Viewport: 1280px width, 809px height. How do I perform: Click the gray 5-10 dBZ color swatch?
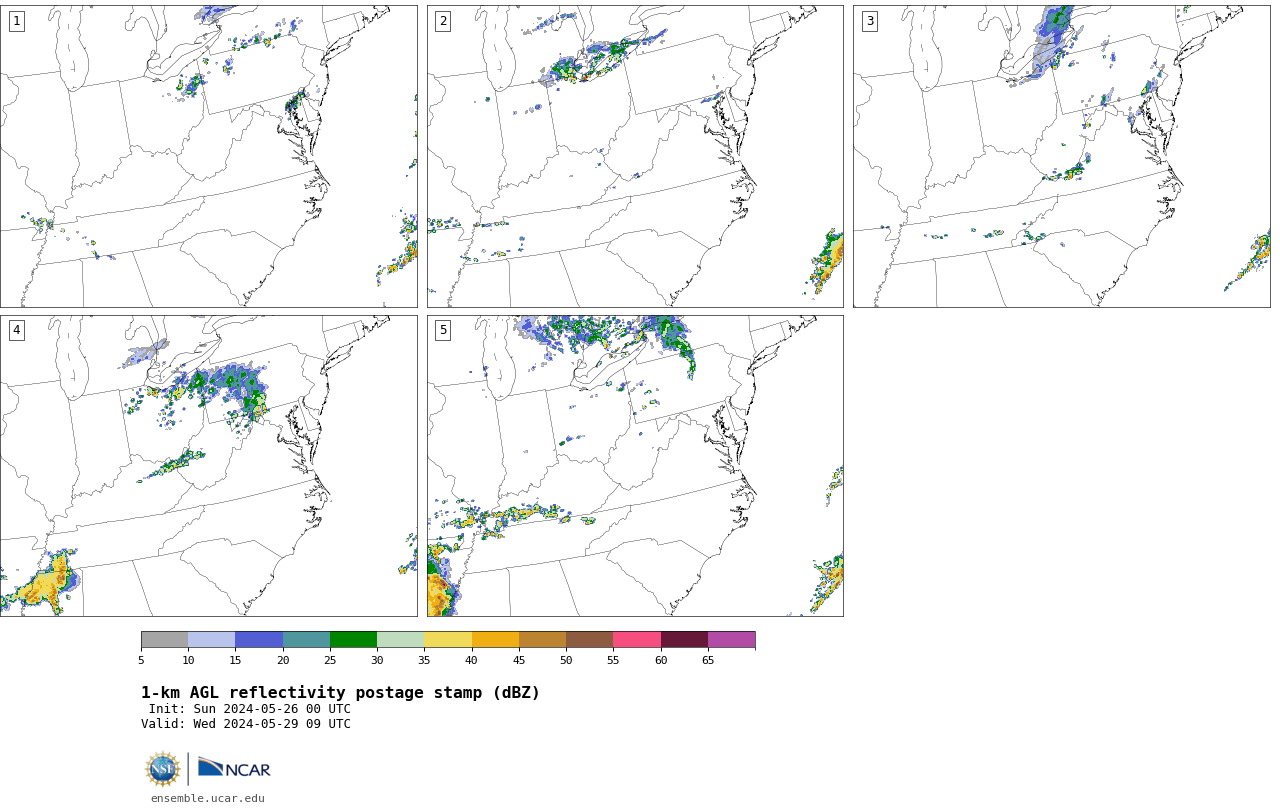point(164,640)
